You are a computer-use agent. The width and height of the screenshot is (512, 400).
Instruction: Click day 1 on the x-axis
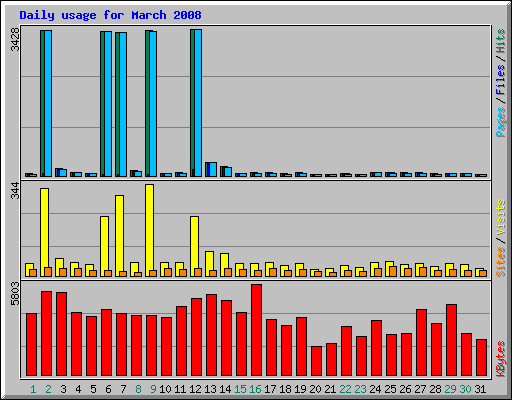pos(33,389)
